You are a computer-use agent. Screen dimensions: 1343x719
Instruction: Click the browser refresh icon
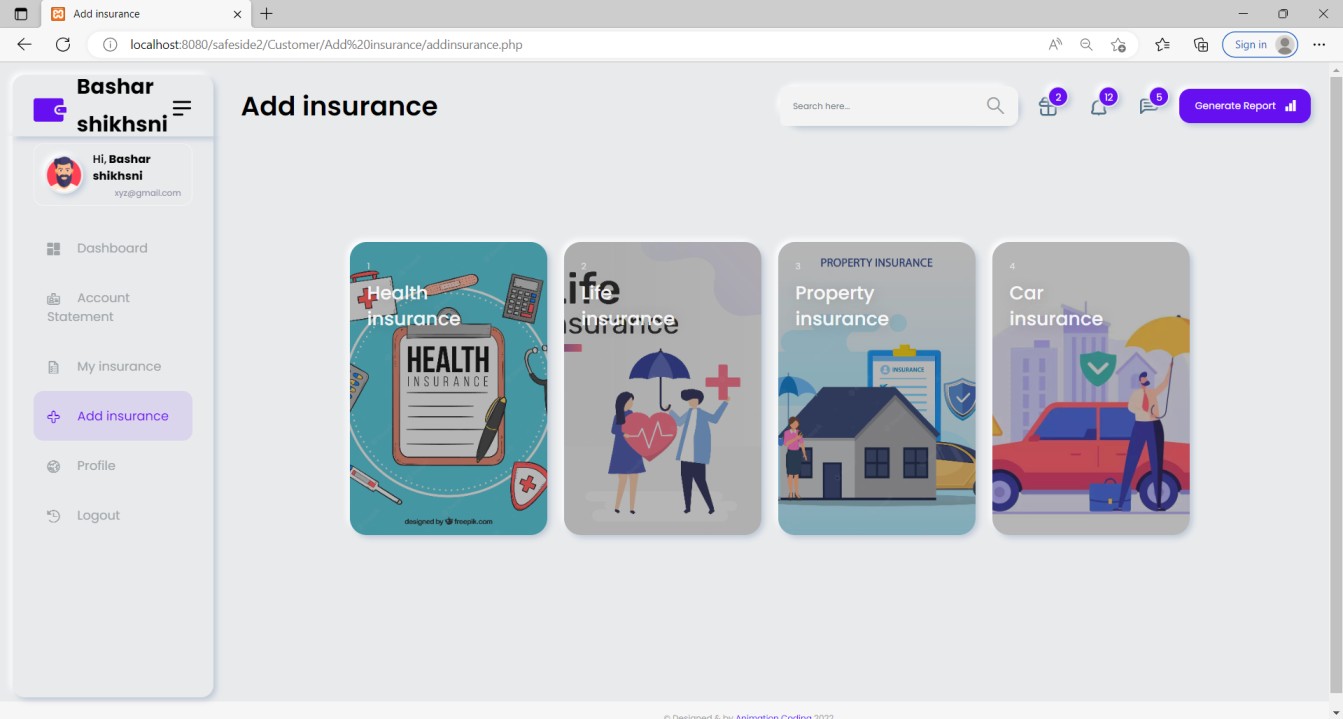pyautogui.click(x=63, y=44)
